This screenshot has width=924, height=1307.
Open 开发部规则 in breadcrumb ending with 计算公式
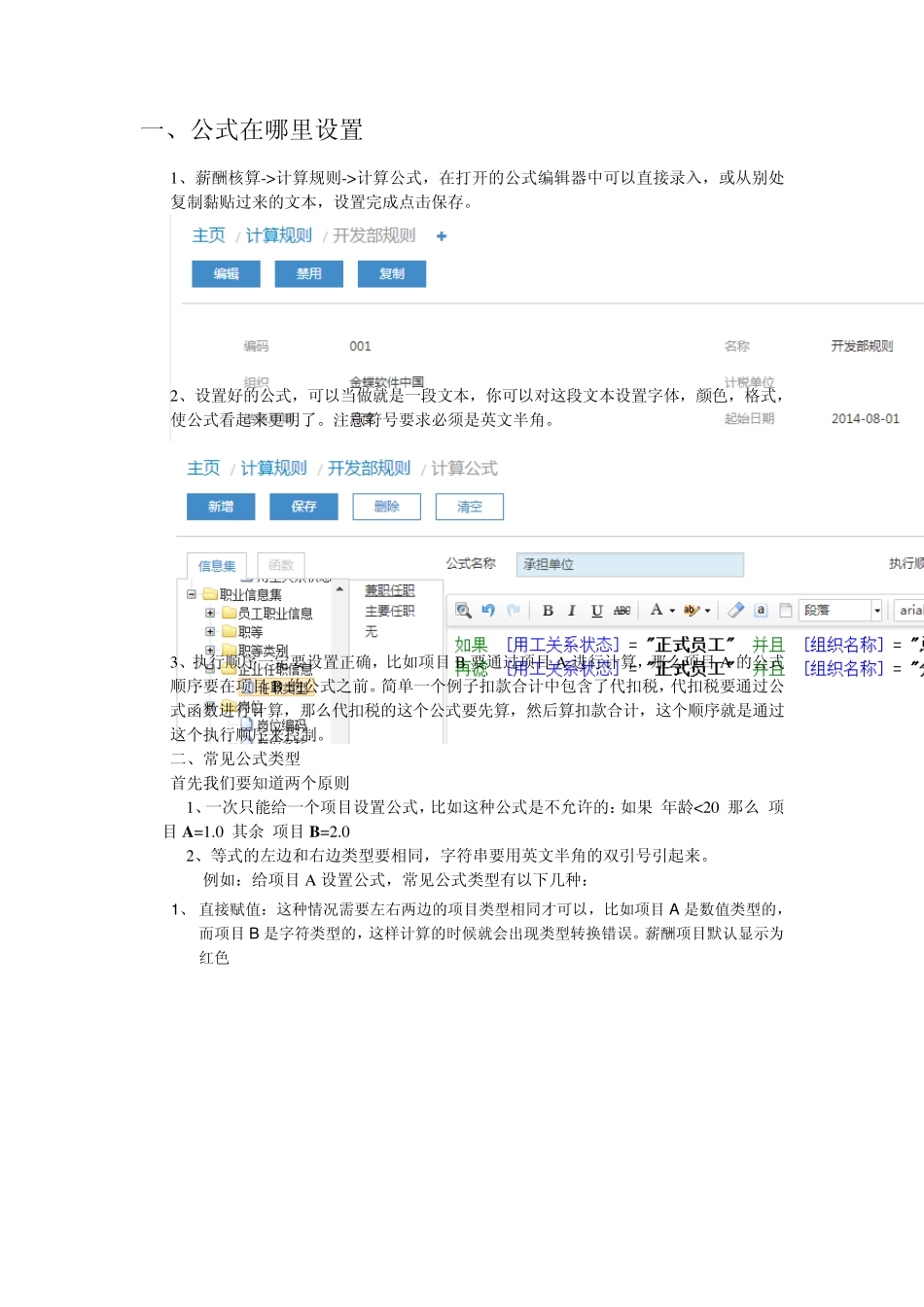[369, 468]
